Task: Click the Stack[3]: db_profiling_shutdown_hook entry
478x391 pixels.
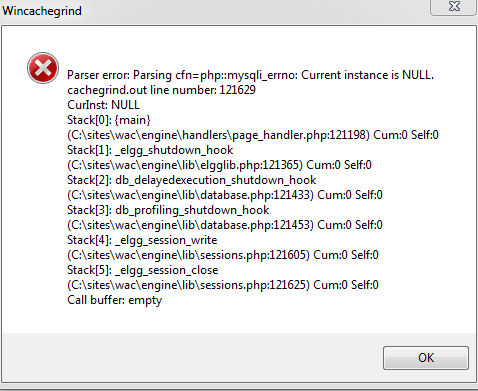Action: click(168, 210)
